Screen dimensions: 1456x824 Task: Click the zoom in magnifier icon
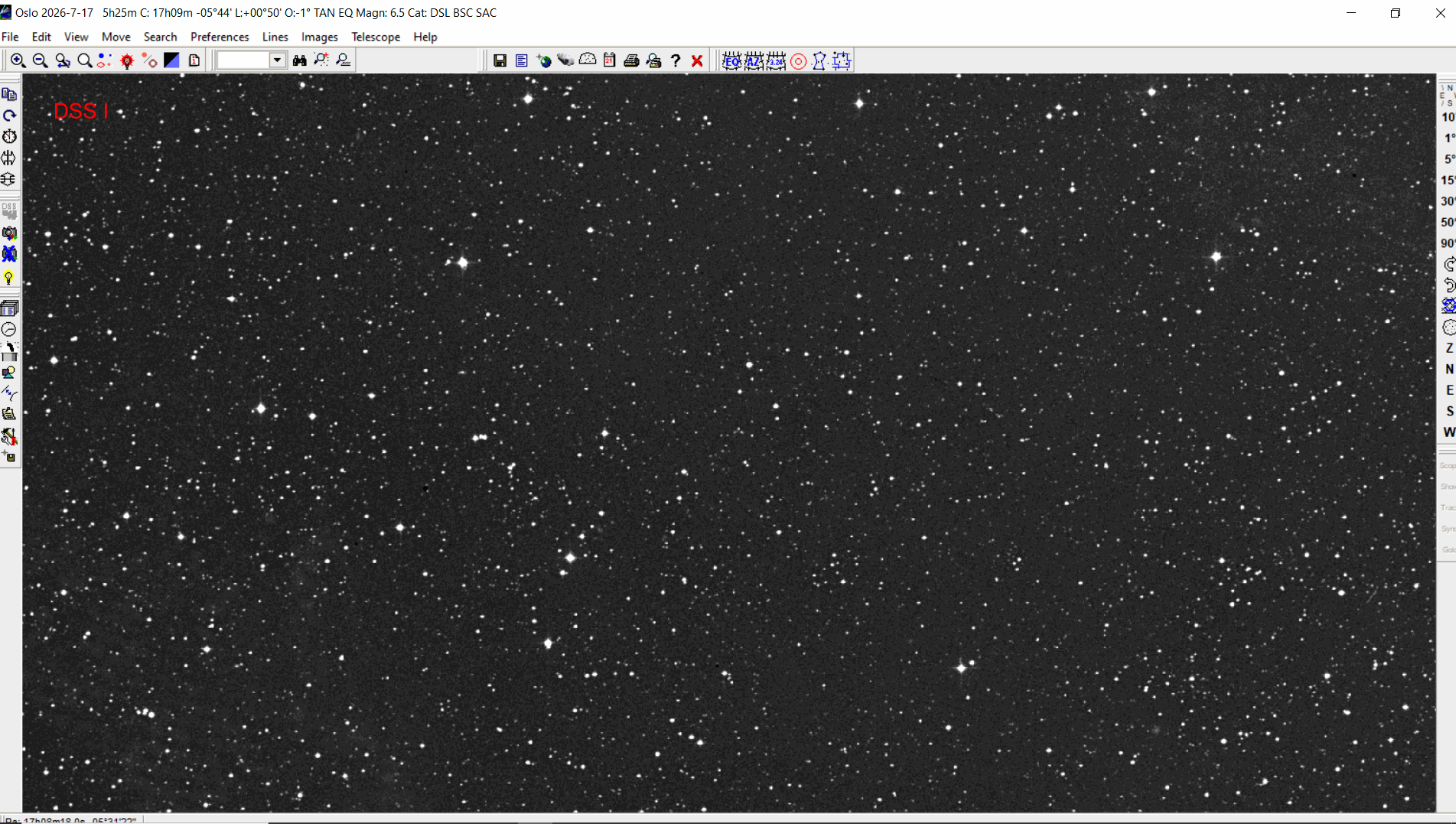pyautogui.click(x=18, y=60)
